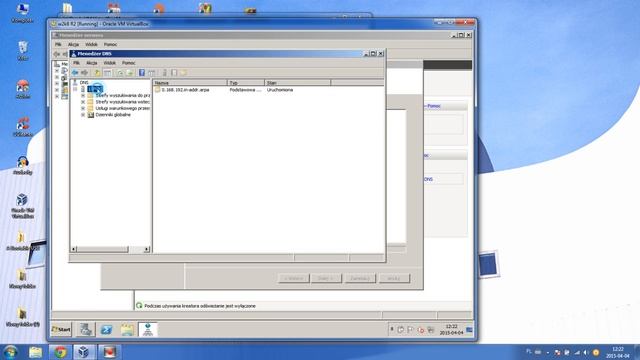Expand Dzienniki globalne node
Image resolution: width=640 pixels, height=360 pixels.
pyautogui.click(x=83, y=115)
